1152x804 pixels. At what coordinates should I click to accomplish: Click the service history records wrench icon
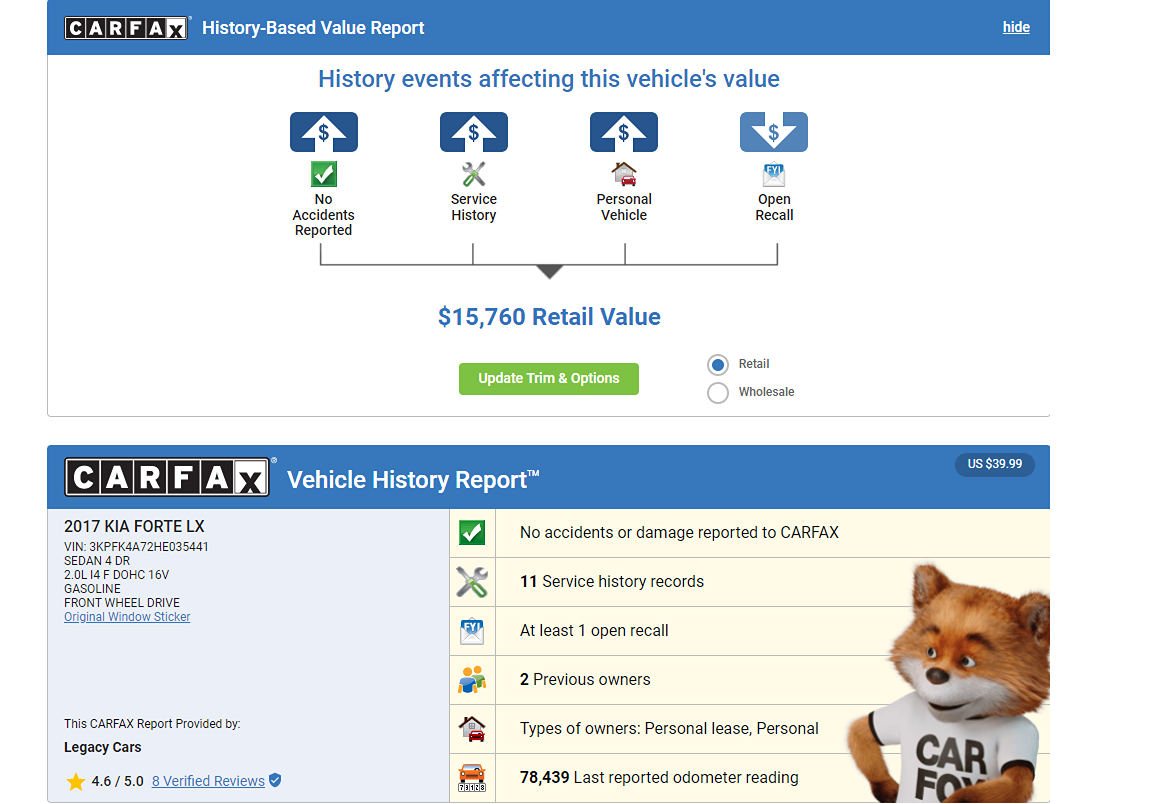472,582
